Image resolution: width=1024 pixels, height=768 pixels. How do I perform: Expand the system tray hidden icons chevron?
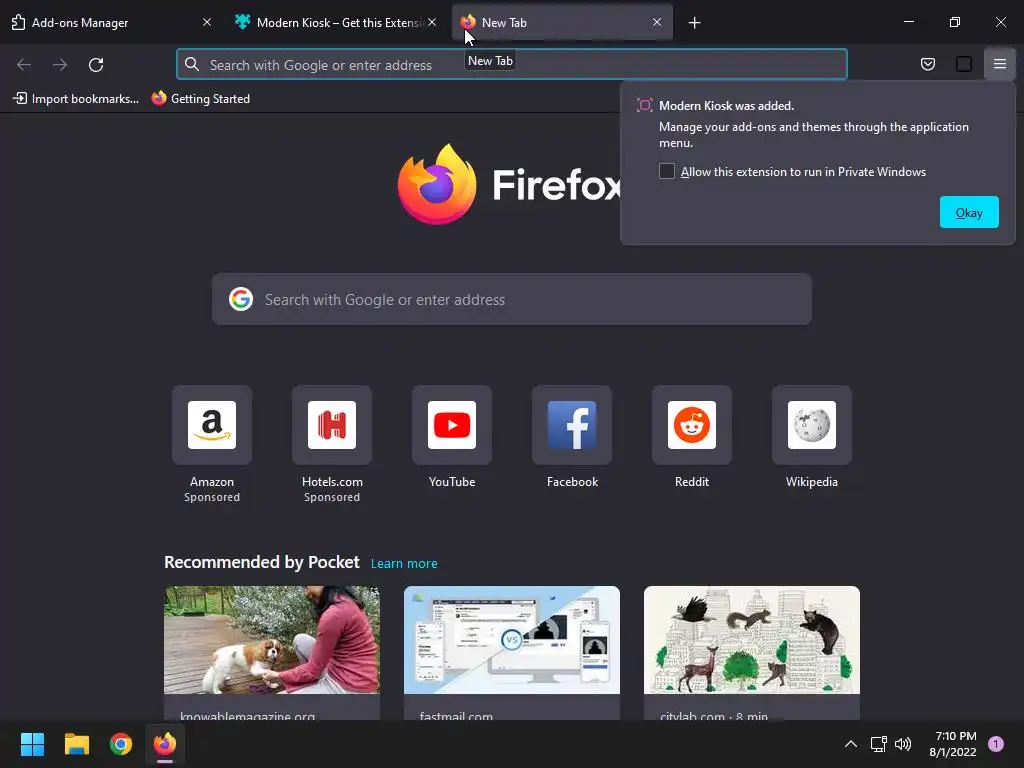click(851, 744)
